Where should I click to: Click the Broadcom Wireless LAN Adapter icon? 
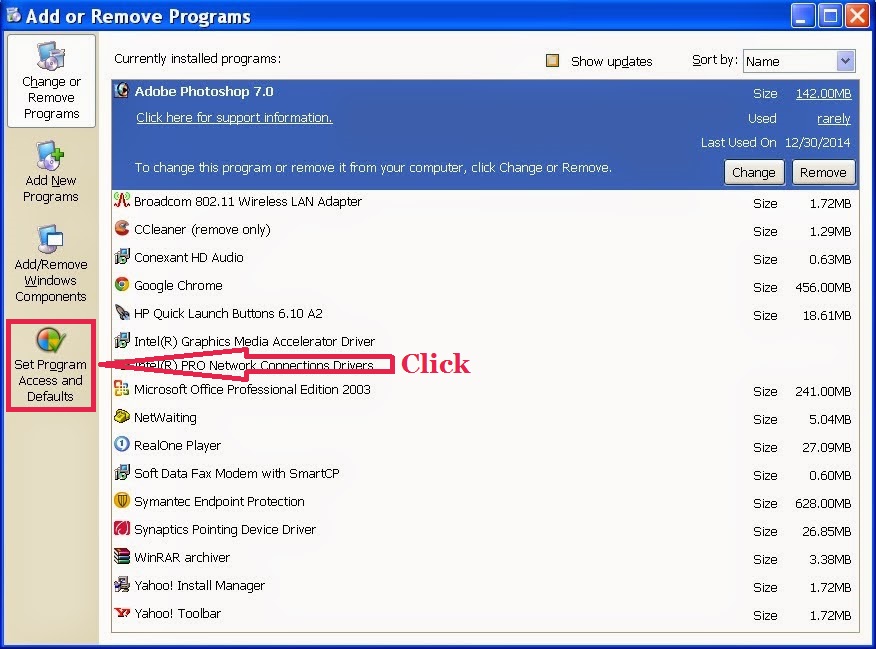click(122, 200)
